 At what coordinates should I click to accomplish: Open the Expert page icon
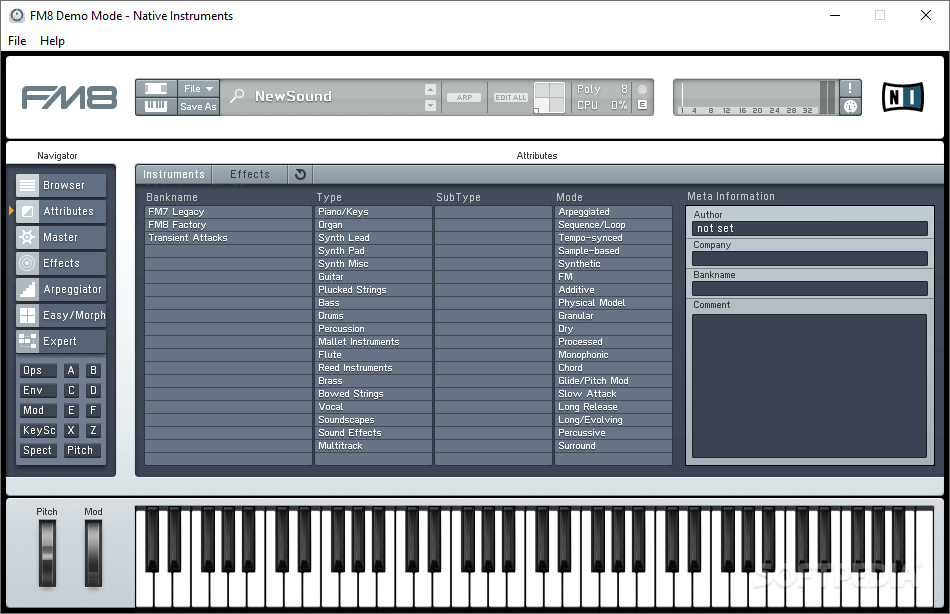point(27,341)
